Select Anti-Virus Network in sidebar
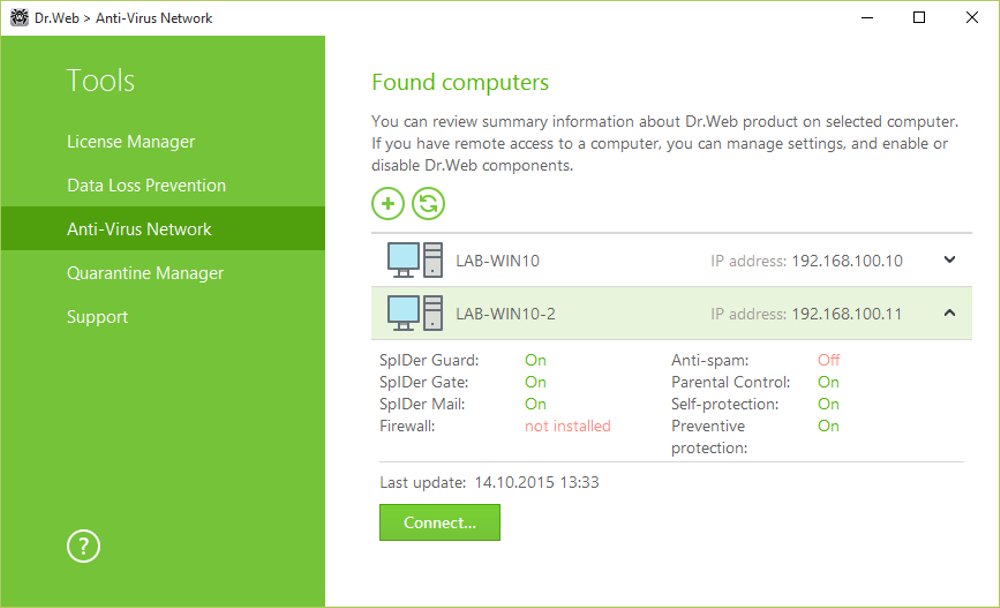This screenshot has width=1000, height=608. tap(139, 229)
